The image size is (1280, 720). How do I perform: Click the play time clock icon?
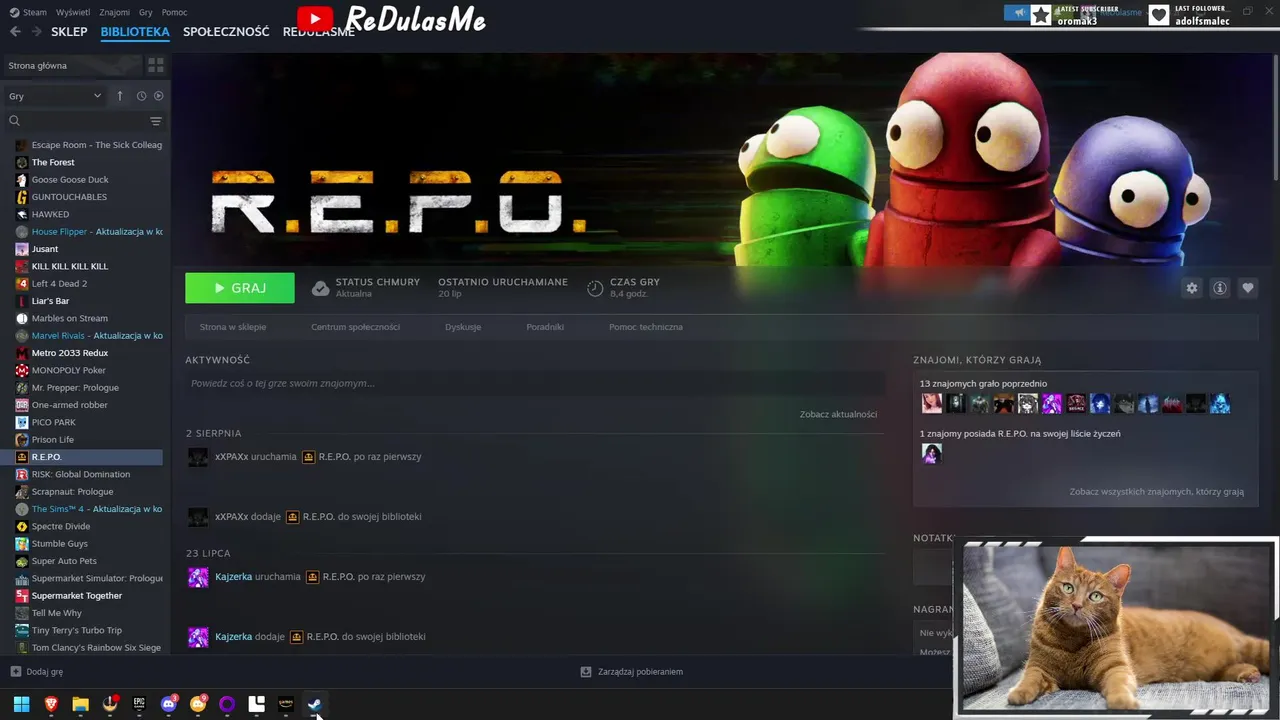click(x=595, y=288)
